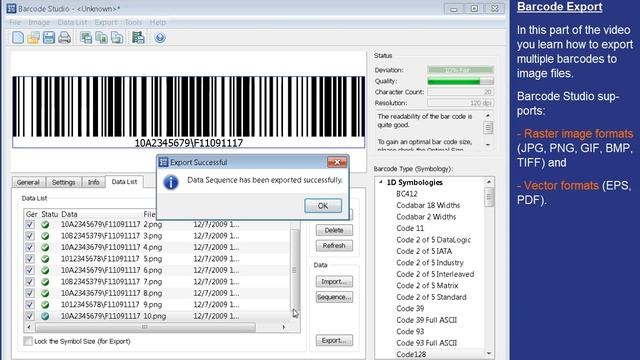Click OK in the Export Successful dialog
640x360 pixels.
323,206
